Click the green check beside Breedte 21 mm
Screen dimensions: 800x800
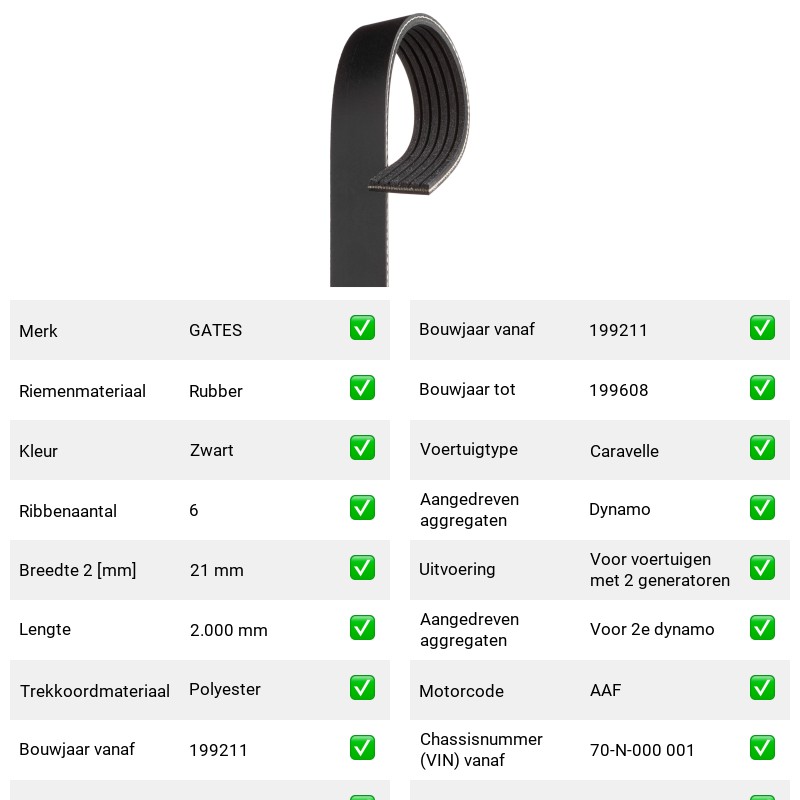click(362, 568)
